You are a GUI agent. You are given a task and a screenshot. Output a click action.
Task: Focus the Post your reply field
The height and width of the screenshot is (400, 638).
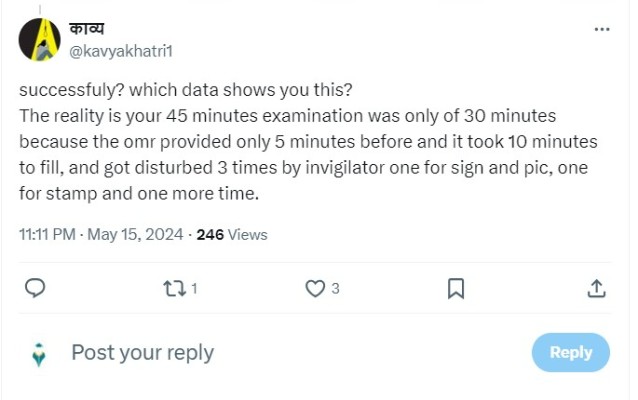pos(142,352)
